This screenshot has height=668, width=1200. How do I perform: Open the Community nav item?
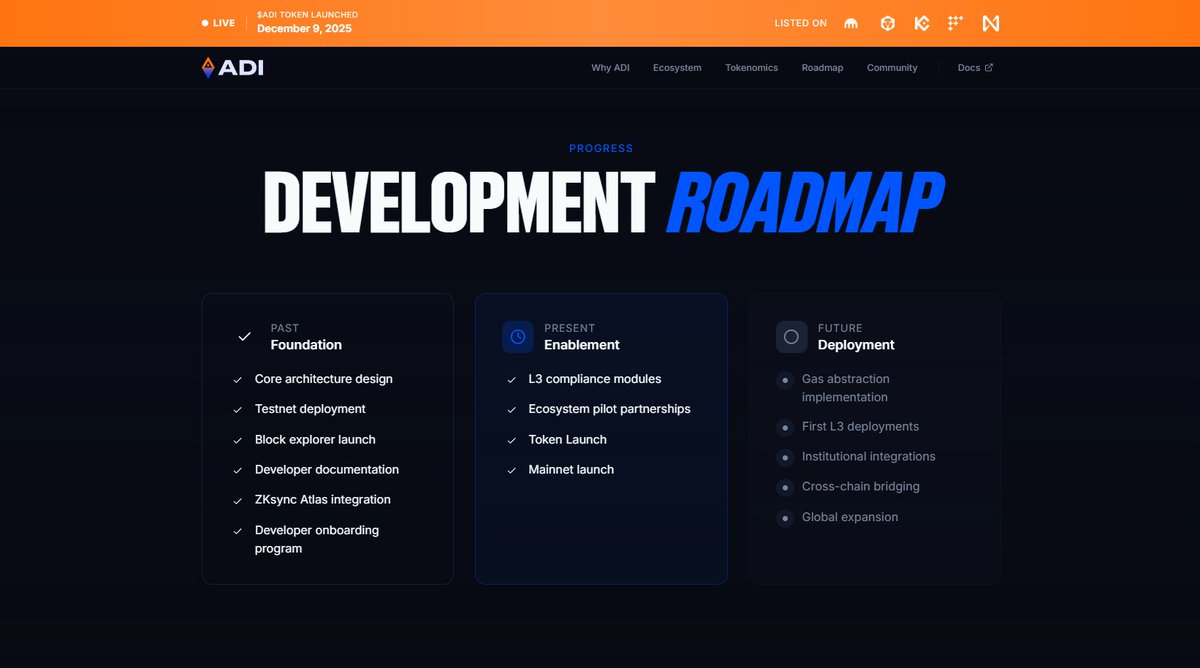892,68
